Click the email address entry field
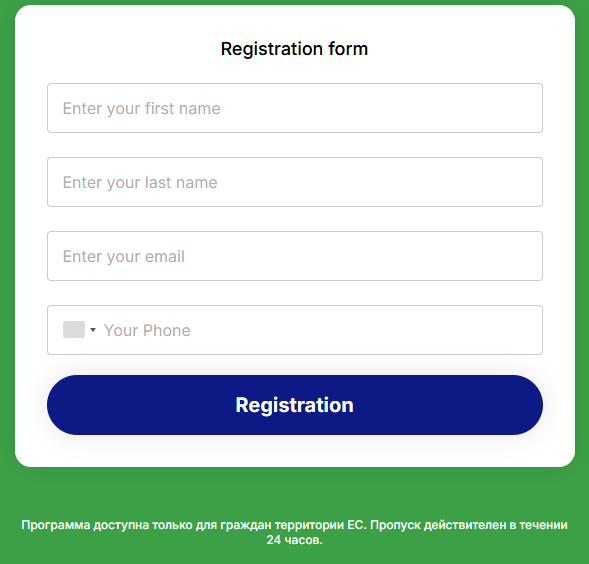Screen dimensions: 589x564 click(295, 256)
